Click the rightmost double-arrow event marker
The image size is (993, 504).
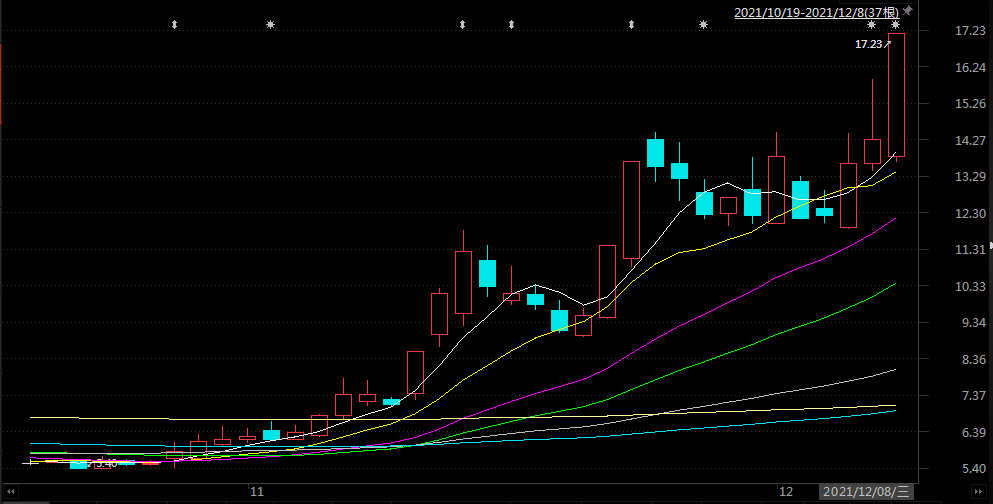coord(631,24)
